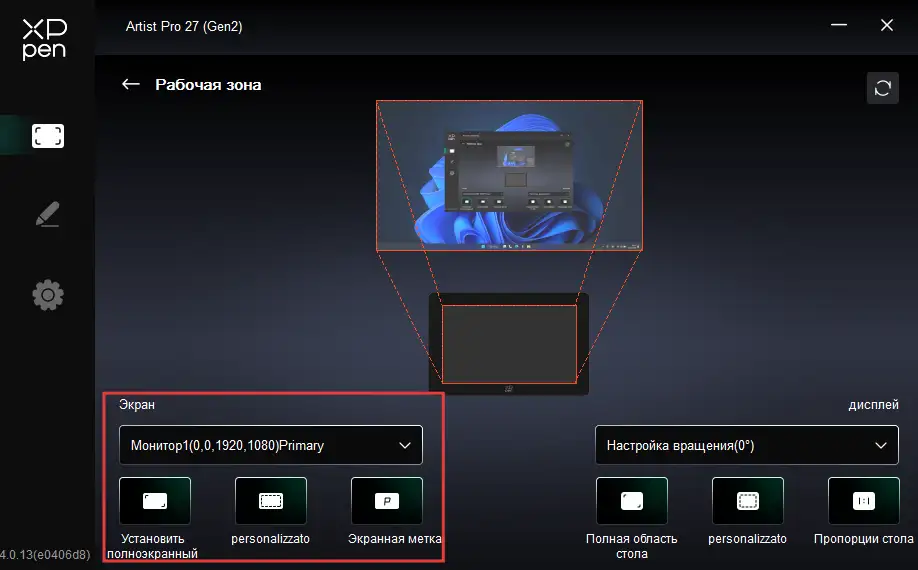This screenshot has width=918, height=570.
Task: Select the Установить полноэкранный icon button
Action: pyautogui.click(x=154, y=501)
